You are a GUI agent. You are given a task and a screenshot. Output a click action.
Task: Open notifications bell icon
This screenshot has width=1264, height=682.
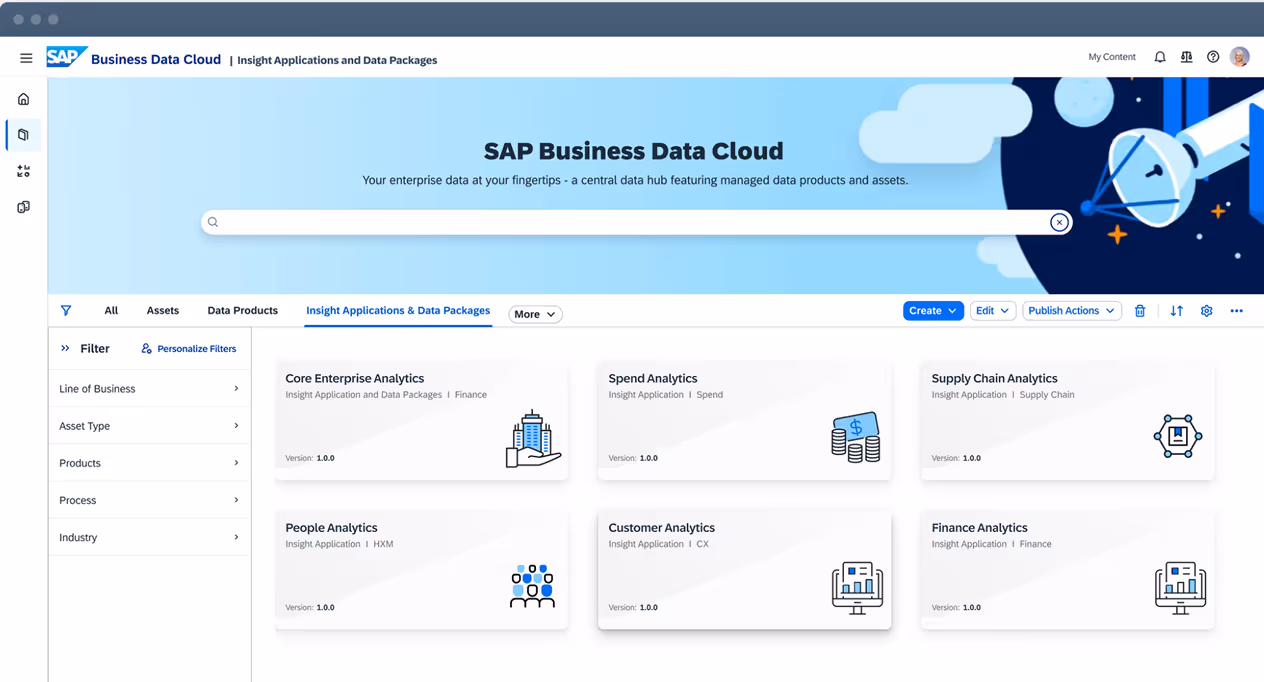(x=1160, y=57)
